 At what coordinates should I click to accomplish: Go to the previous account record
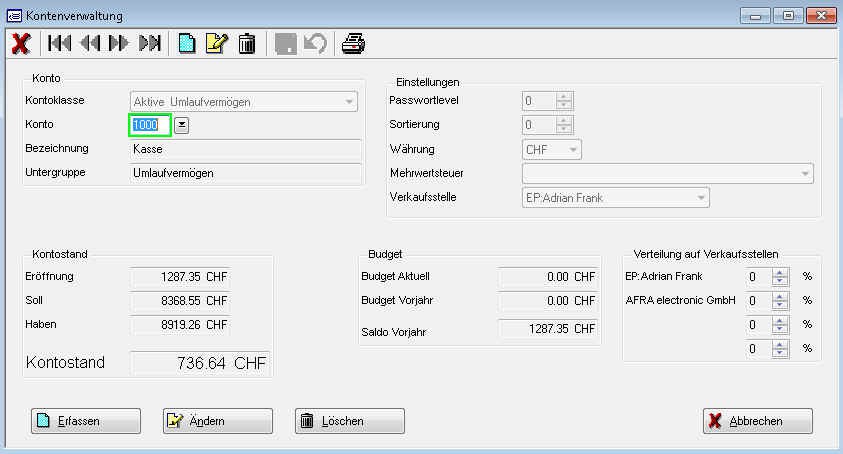[x=90, y=43]
